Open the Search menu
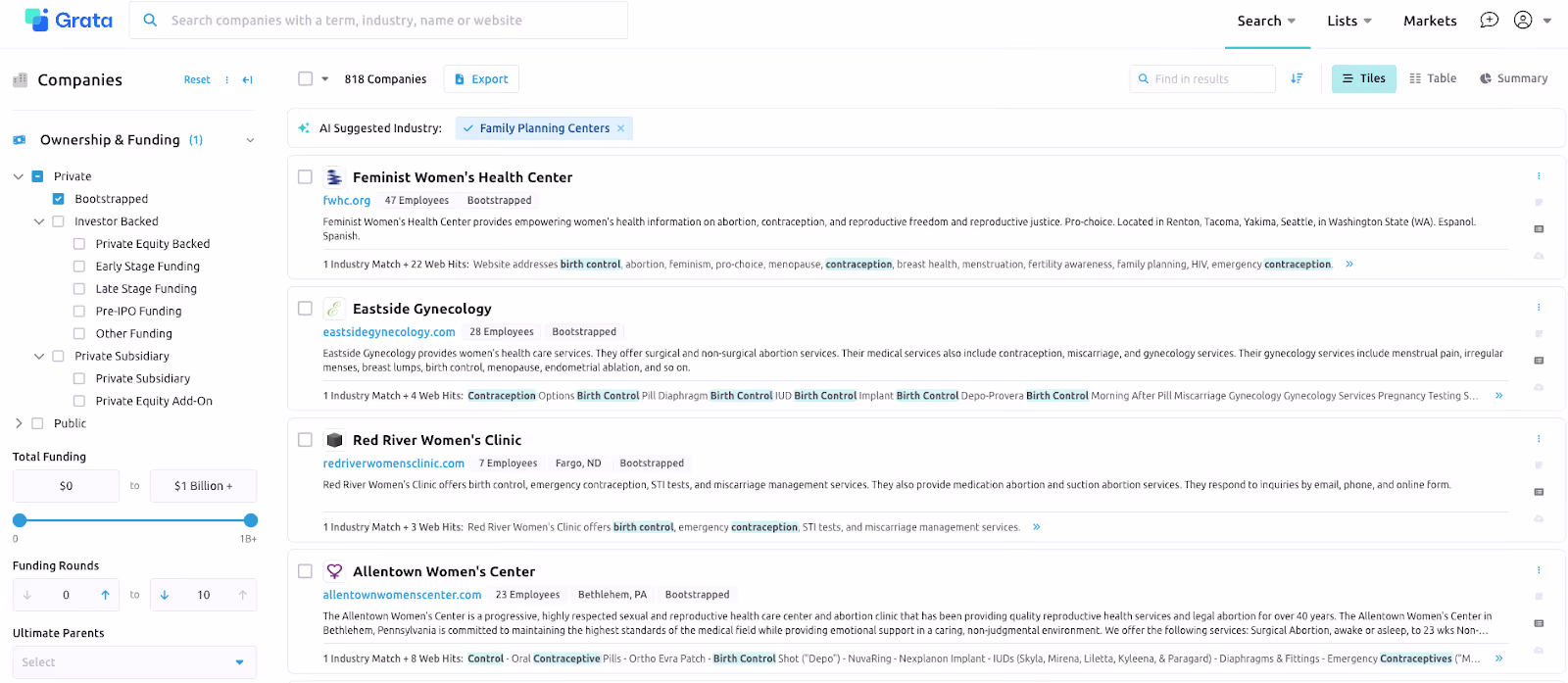Image resolution: width=1568 pixels, height=683 pixels. (1266, 21)
